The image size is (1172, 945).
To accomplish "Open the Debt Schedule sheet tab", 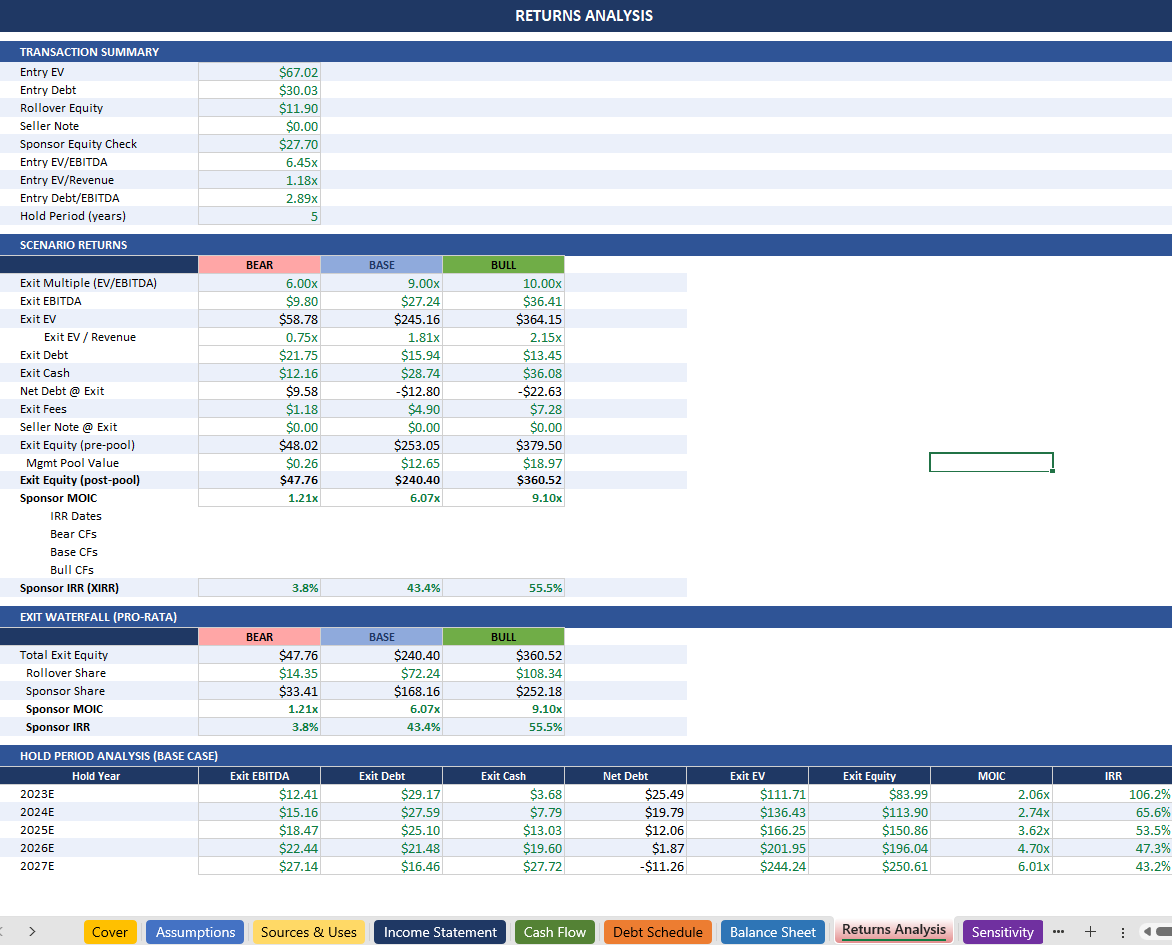I will [658, 932].
